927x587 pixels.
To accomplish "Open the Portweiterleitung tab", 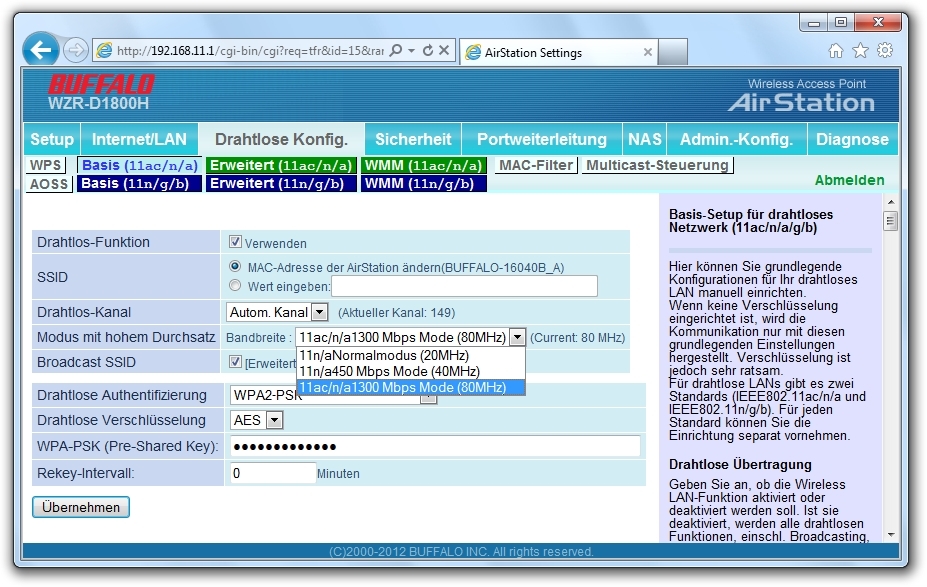I will pyautogui.click(x=542, y=139).
